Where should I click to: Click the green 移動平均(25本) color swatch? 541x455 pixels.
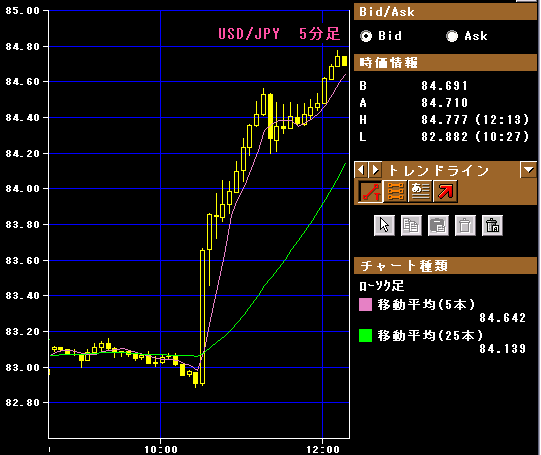pyautogui.click(x=365, y=335)
